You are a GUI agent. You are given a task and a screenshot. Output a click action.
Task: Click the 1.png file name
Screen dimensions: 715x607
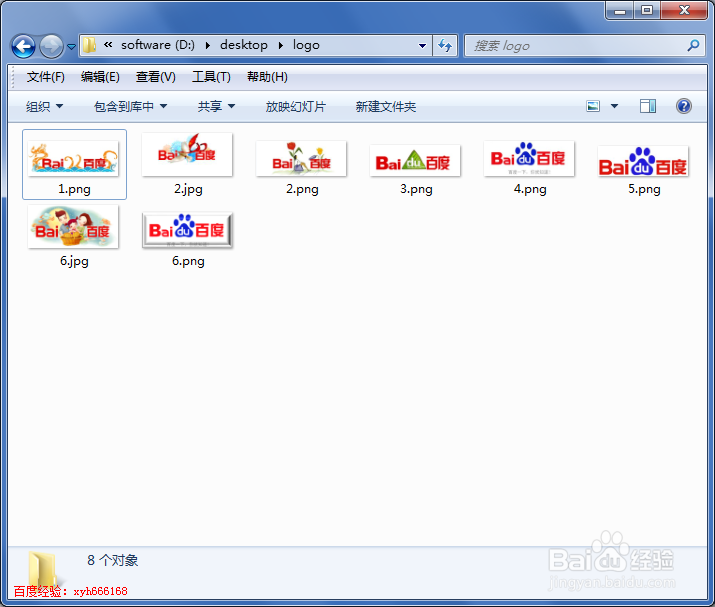(74, 189)
